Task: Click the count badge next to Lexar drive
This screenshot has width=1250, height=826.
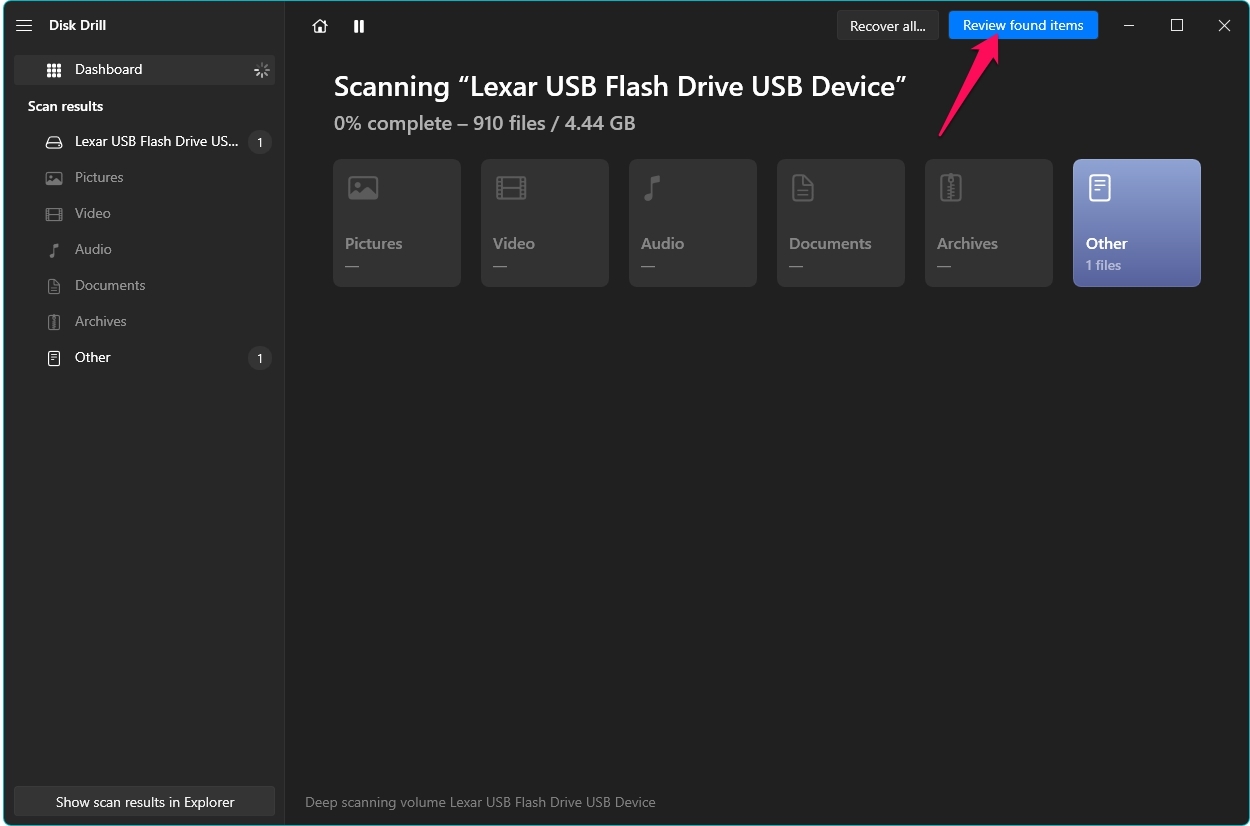Action: (x=260, y=142)
